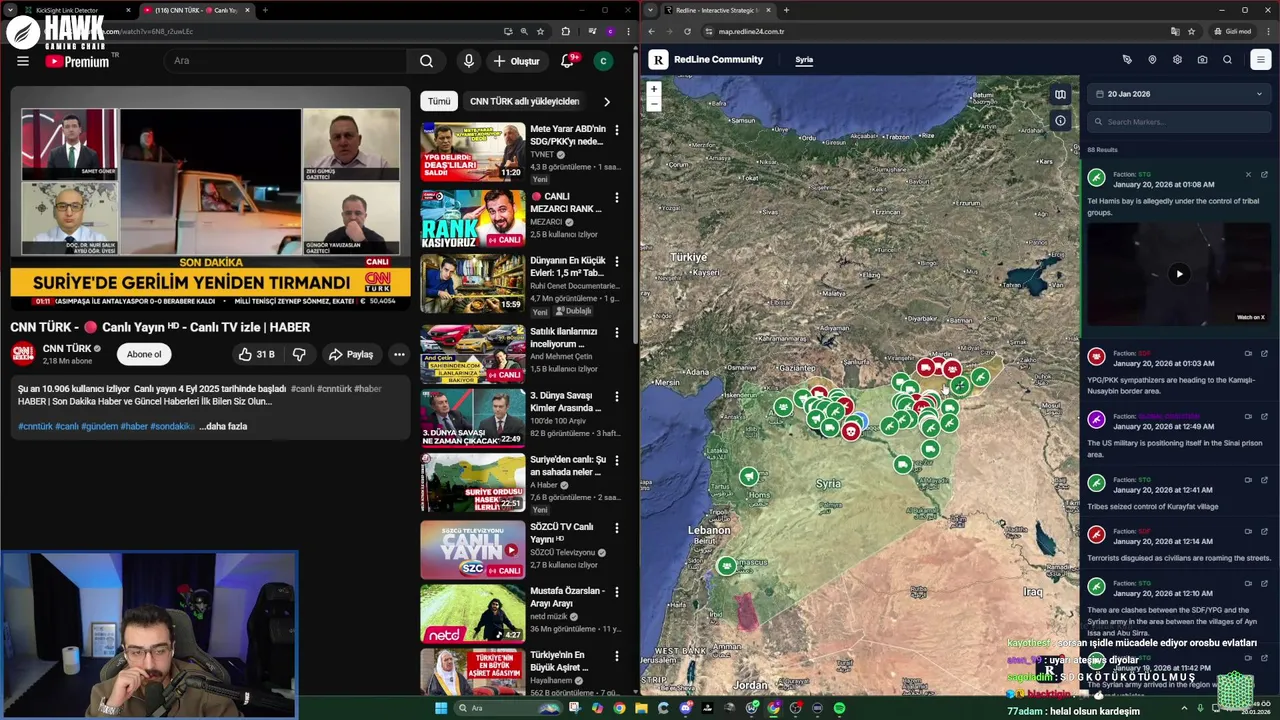This screenshot has width=1280, height=720.
Task: Open video for YPG/PKK sympathizers event
Action: tap(1248, 353)
